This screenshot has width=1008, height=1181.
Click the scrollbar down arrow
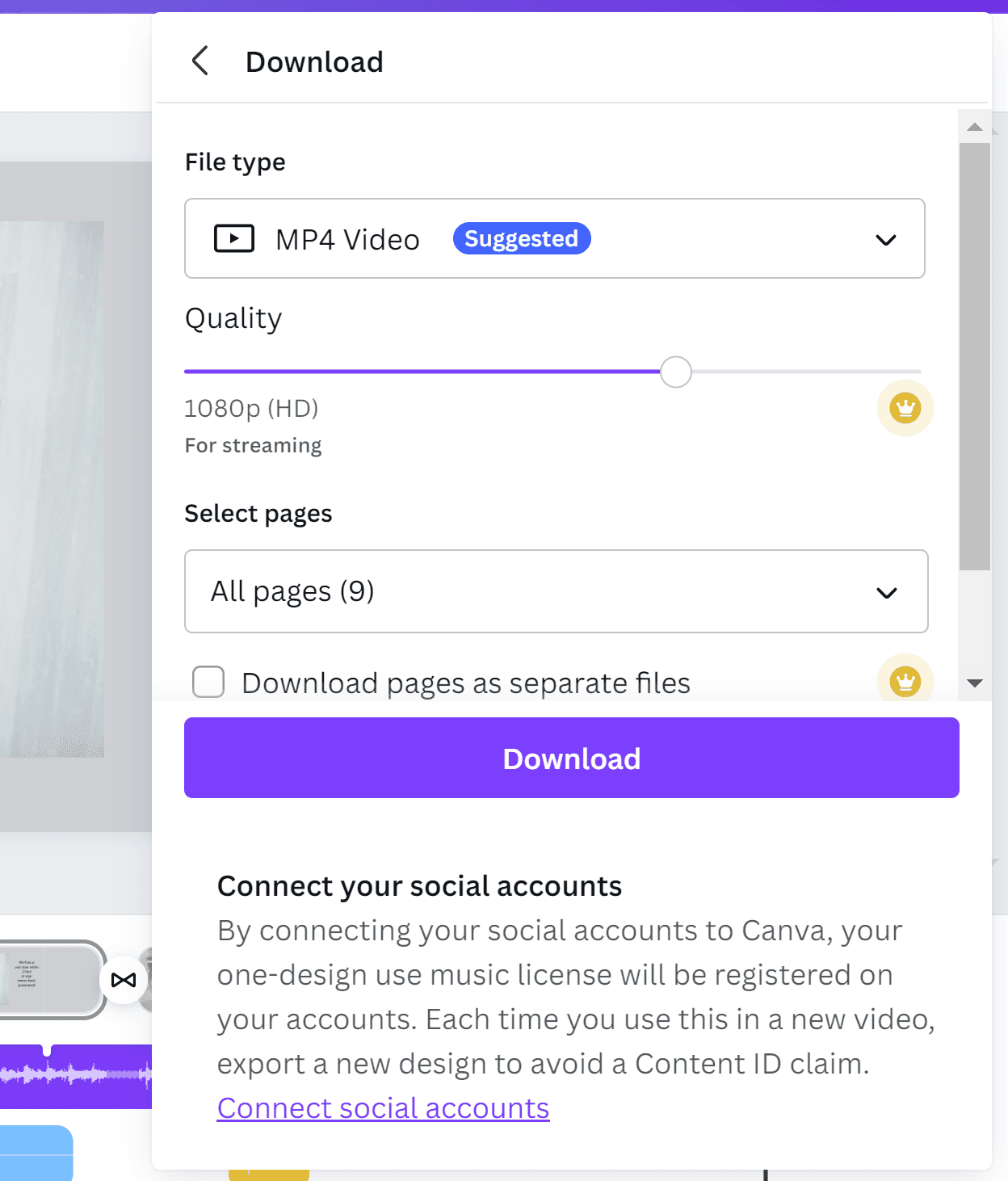click(x=975, y=683)
